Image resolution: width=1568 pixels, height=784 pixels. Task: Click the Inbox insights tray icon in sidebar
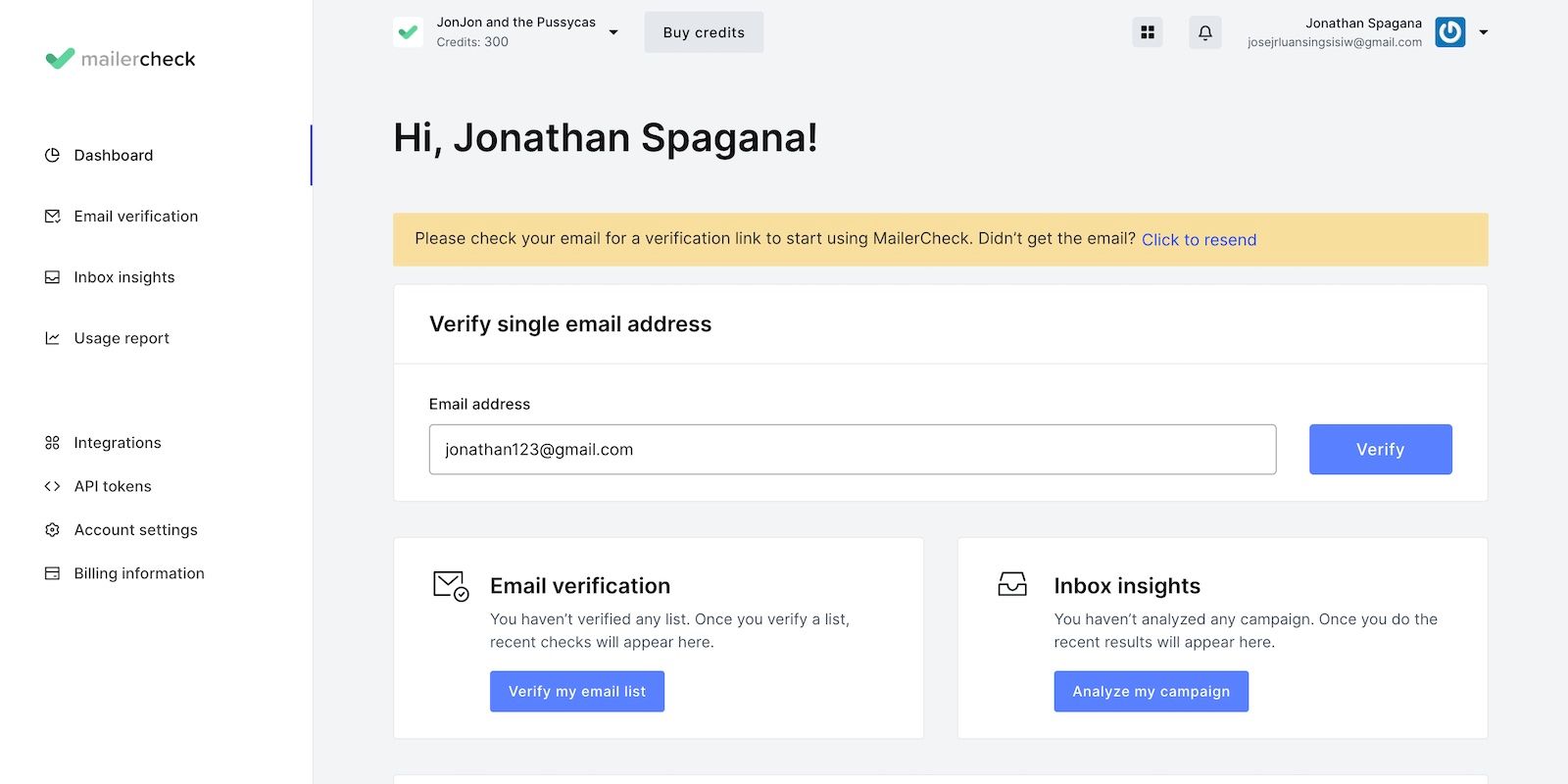53,277
